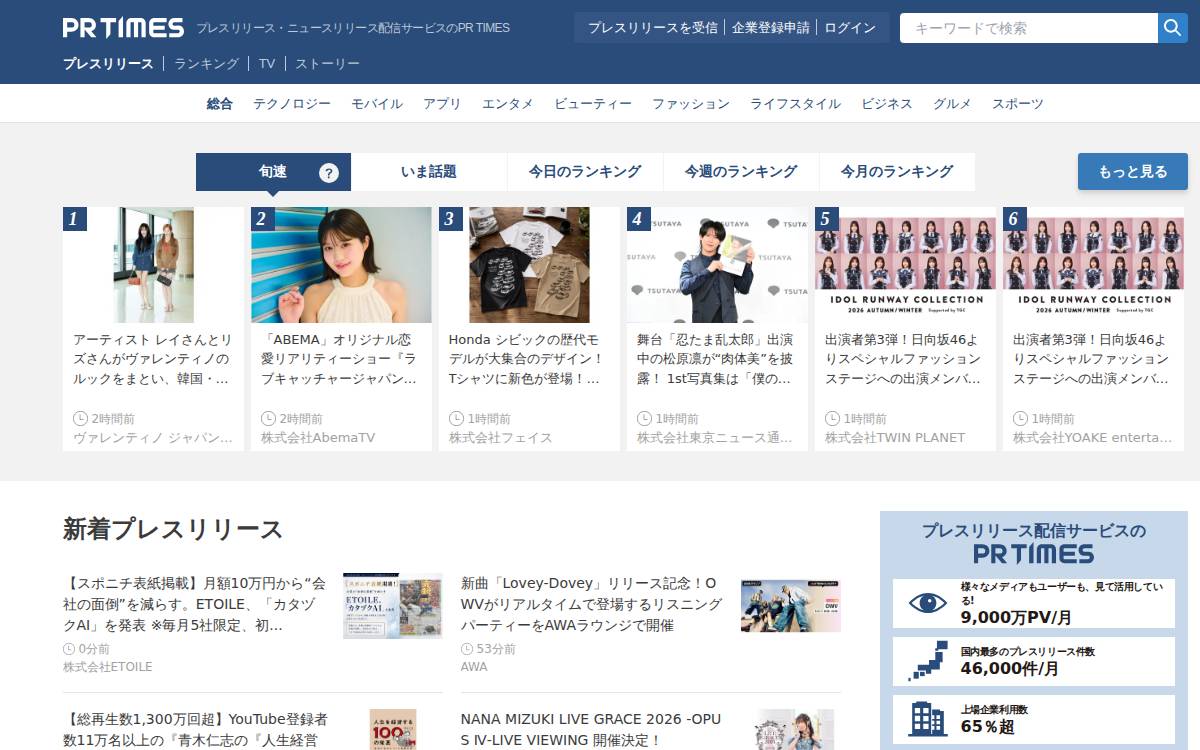This screenshot has height=750, width=1200.
Task: Switch to the 旬速 tab
Action: (273, 172)
